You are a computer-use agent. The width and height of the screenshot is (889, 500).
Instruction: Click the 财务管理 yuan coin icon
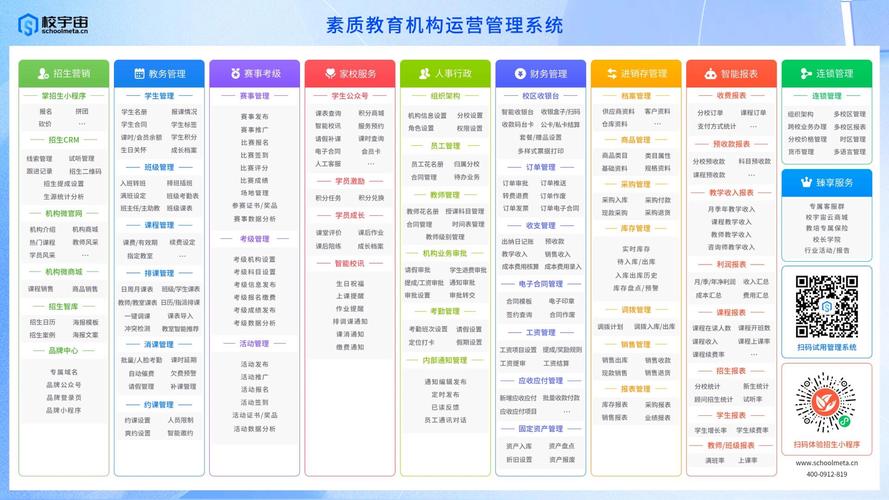(x=520, y=74)
